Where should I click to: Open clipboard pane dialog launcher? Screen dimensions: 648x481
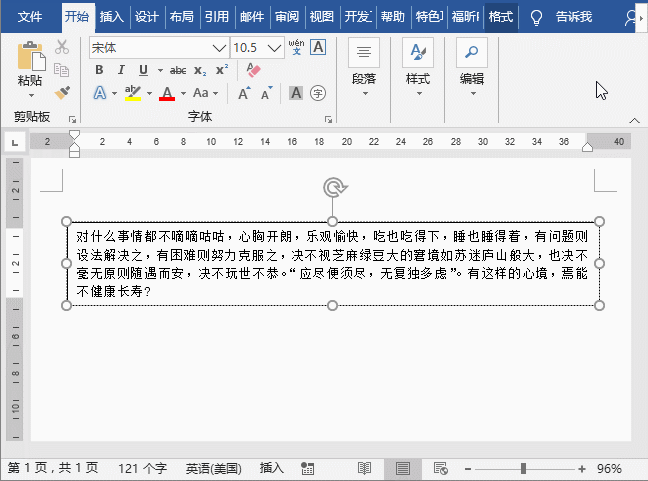(72, 119)
